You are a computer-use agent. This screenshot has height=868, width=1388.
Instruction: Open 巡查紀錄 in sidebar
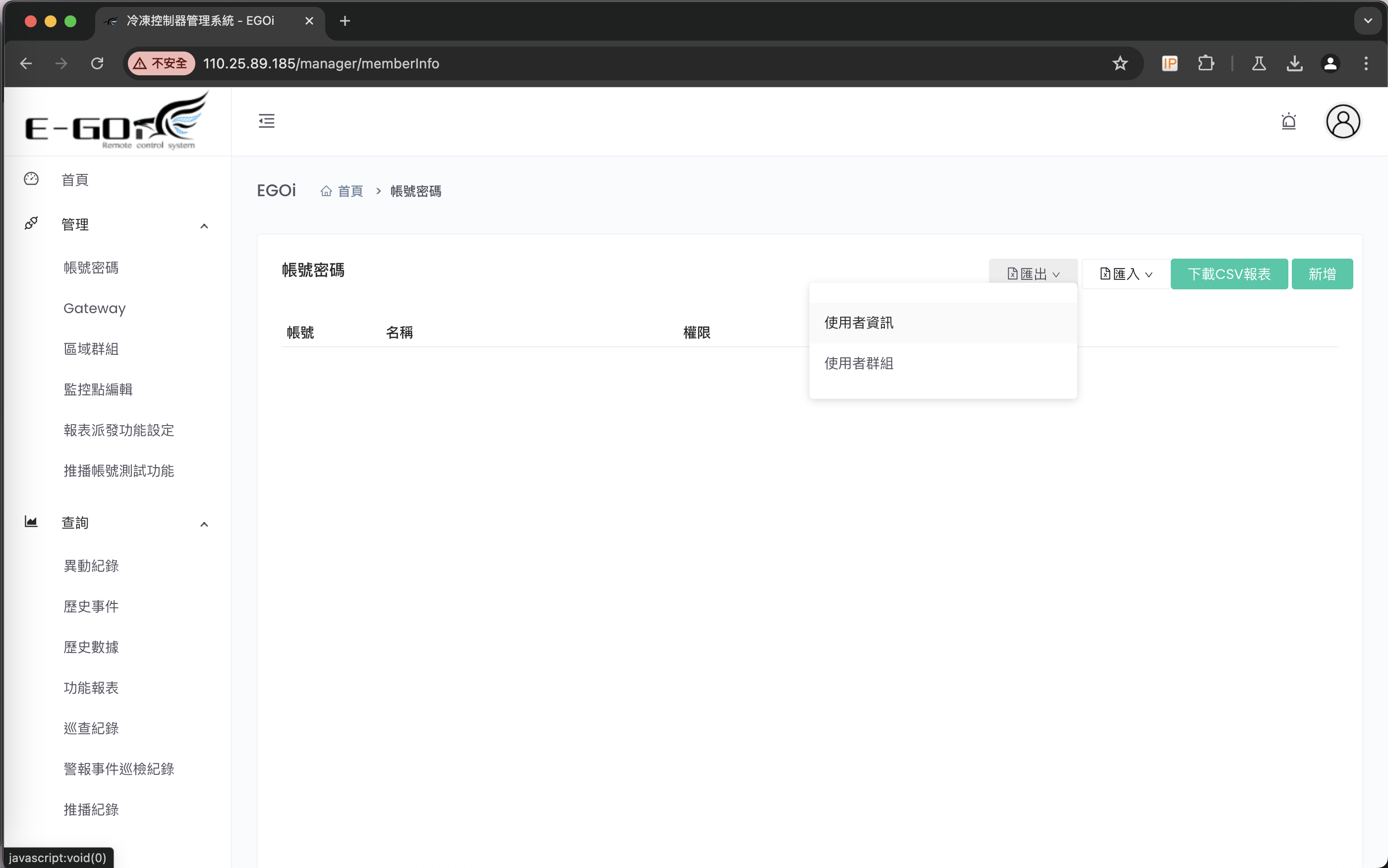91,728
